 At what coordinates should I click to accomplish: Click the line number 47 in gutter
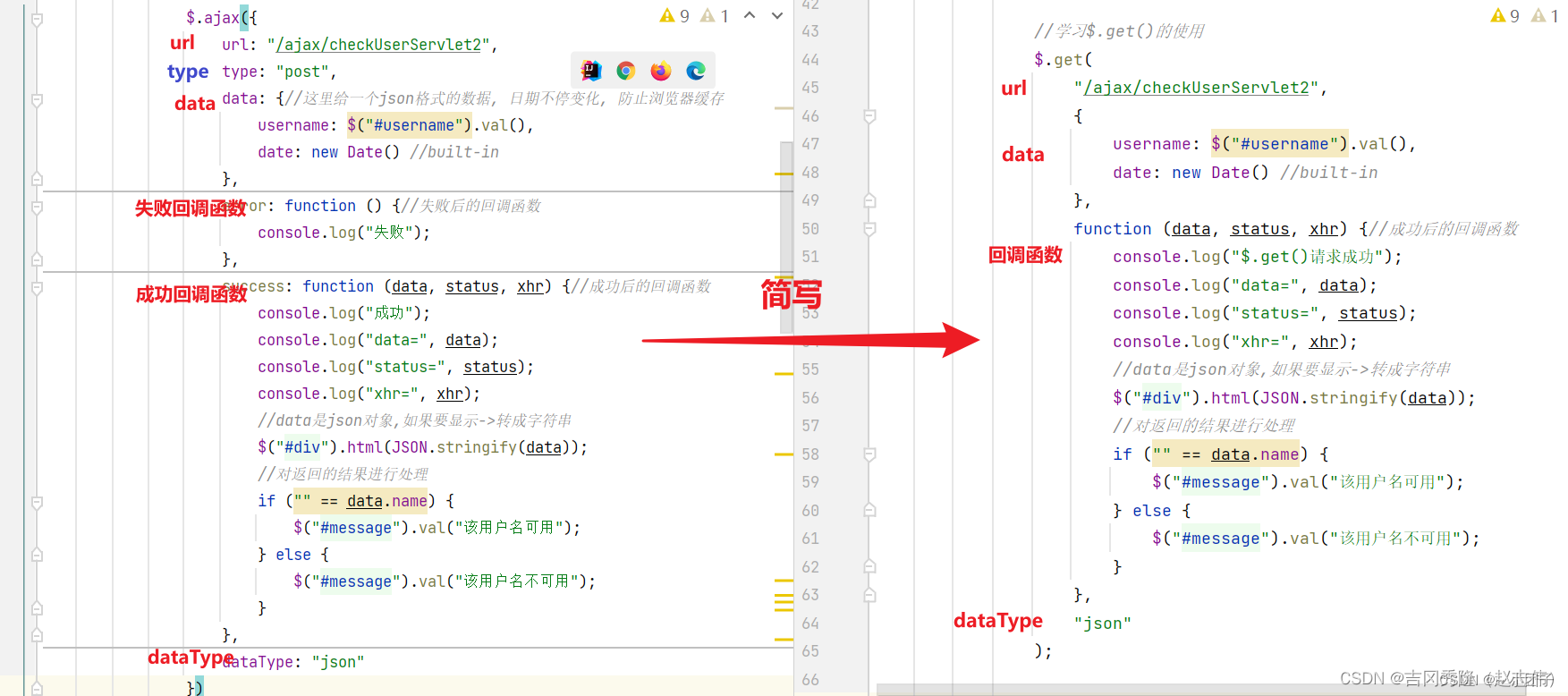810,144
